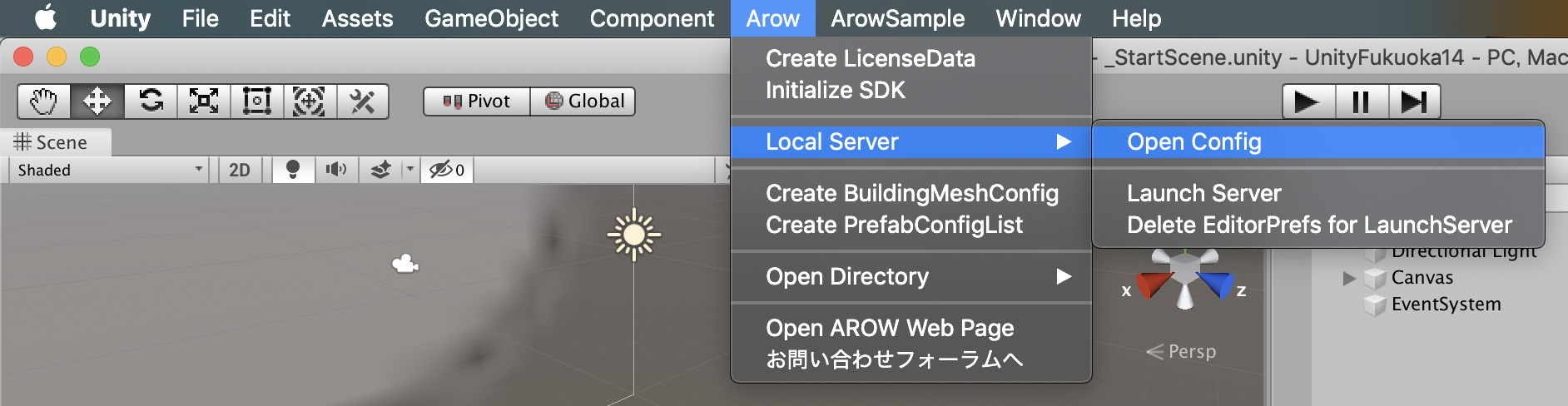Expand the Open Directory submenu
Viewport: 1568px width, 406px height.
pos(911,276)
